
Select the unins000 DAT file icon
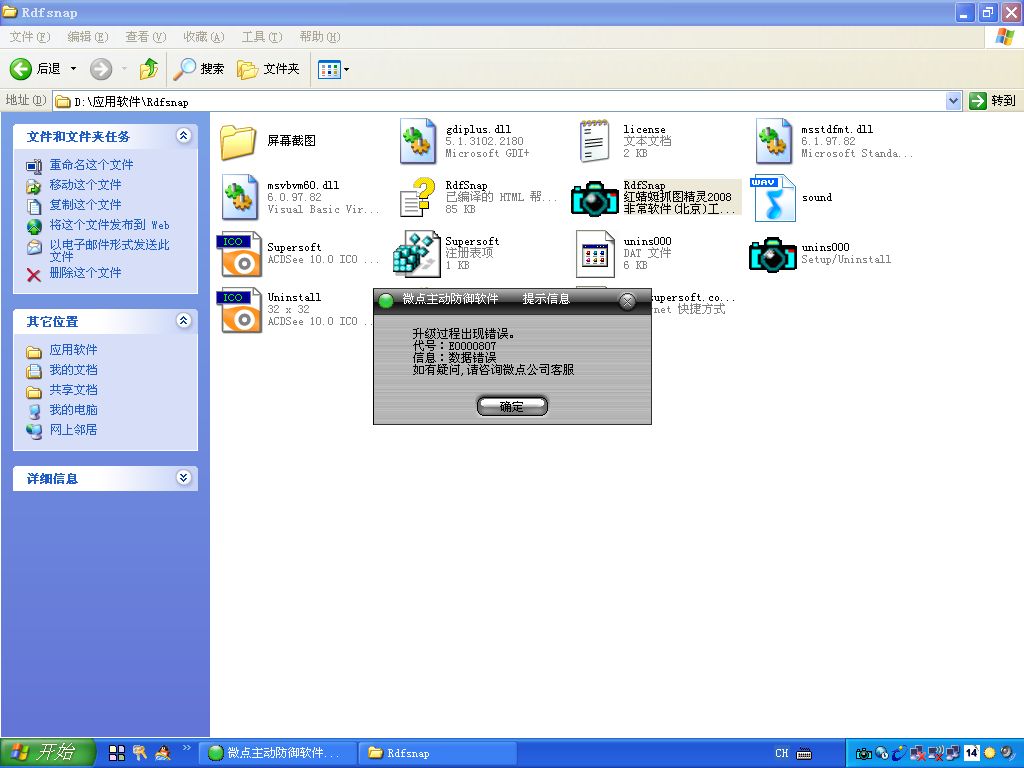(596, 253)
